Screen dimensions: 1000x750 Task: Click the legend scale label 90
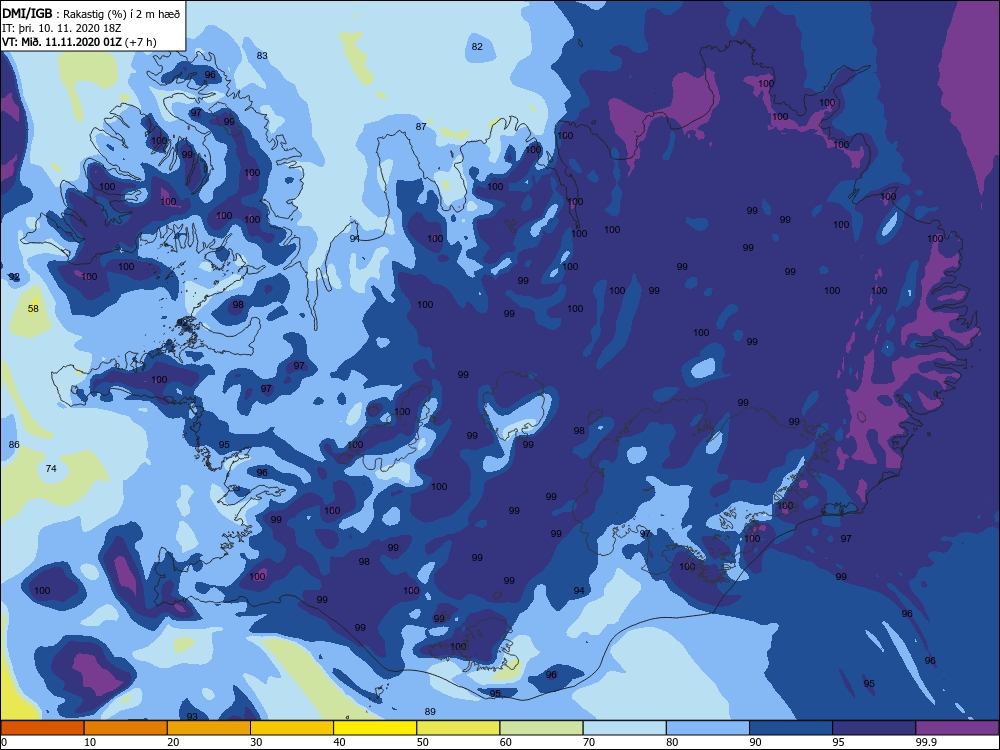[755, 742]
